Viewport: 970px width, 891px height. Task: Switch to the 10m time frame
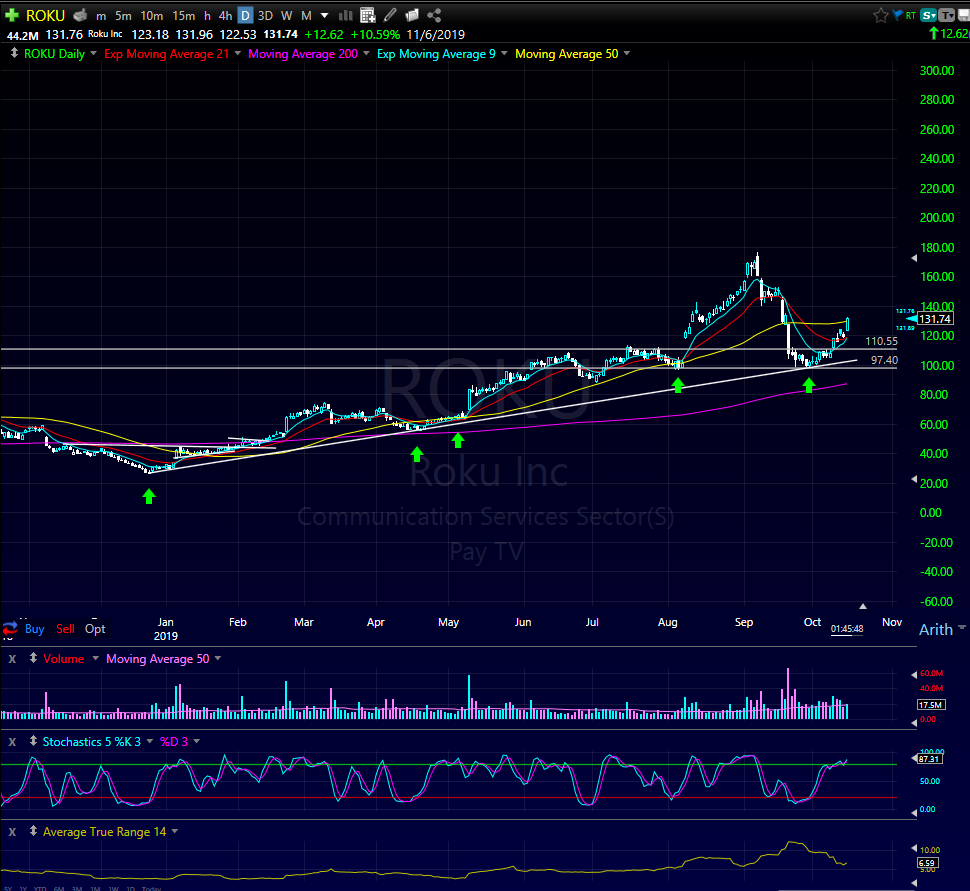(152, 16)
